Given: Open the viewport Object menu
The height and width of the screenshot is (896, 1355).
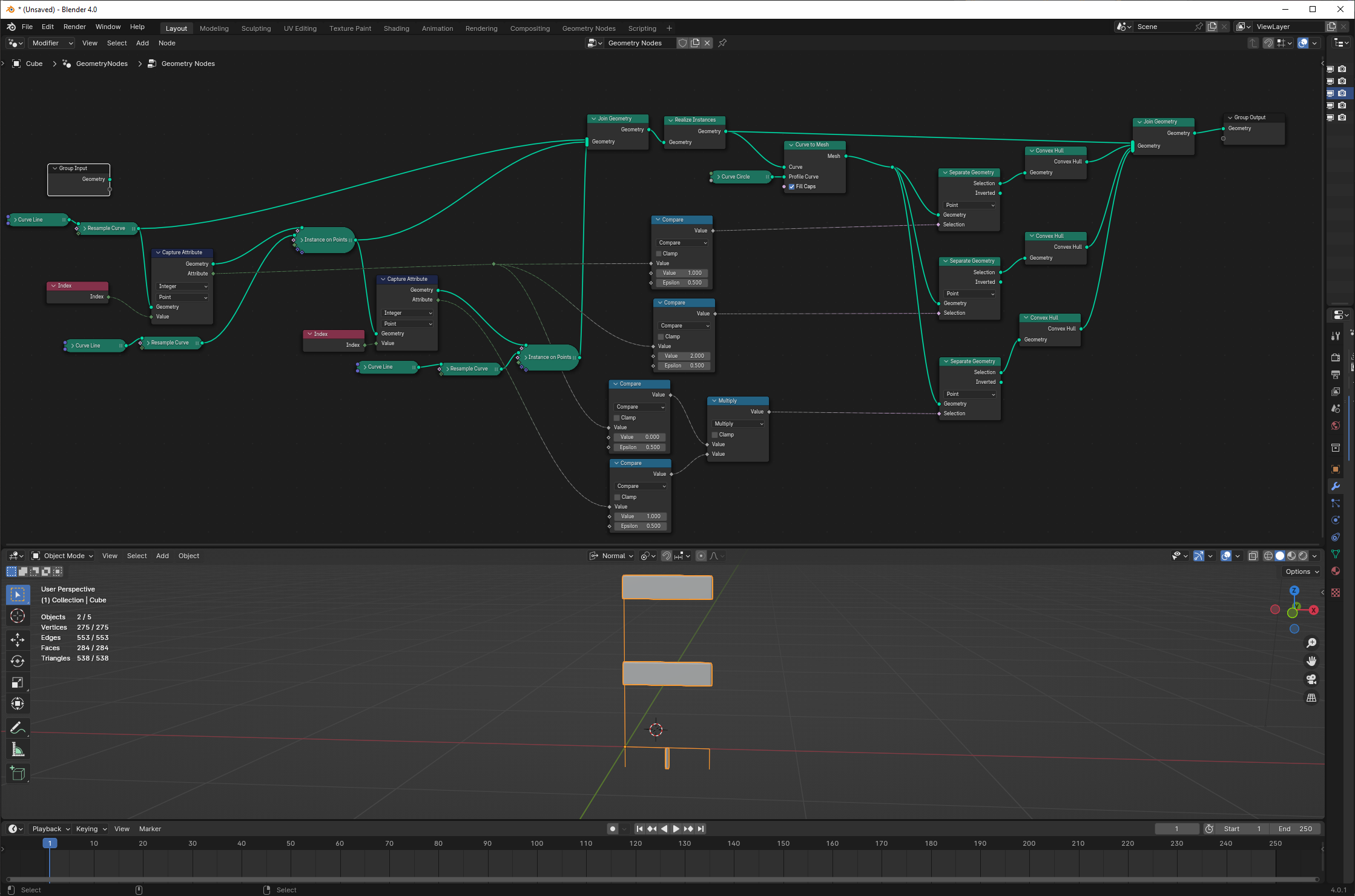Looking at the screenshot, I should [x=189, y=556].
